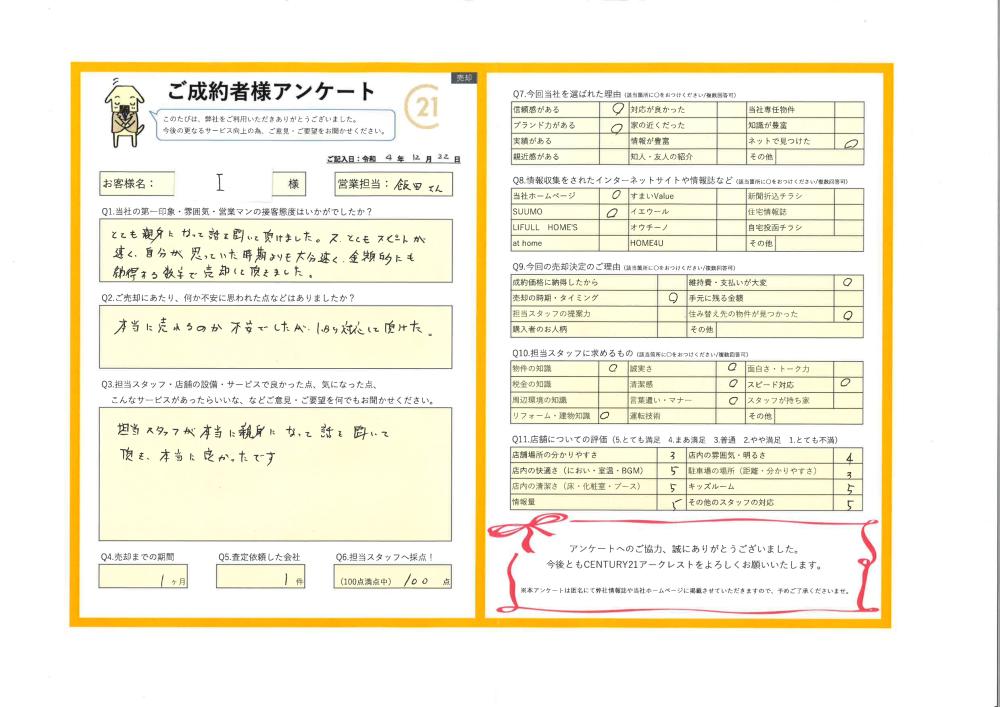
Task: Click the 店舗場所の分かりやすさ rating cell
Action: 672,455
